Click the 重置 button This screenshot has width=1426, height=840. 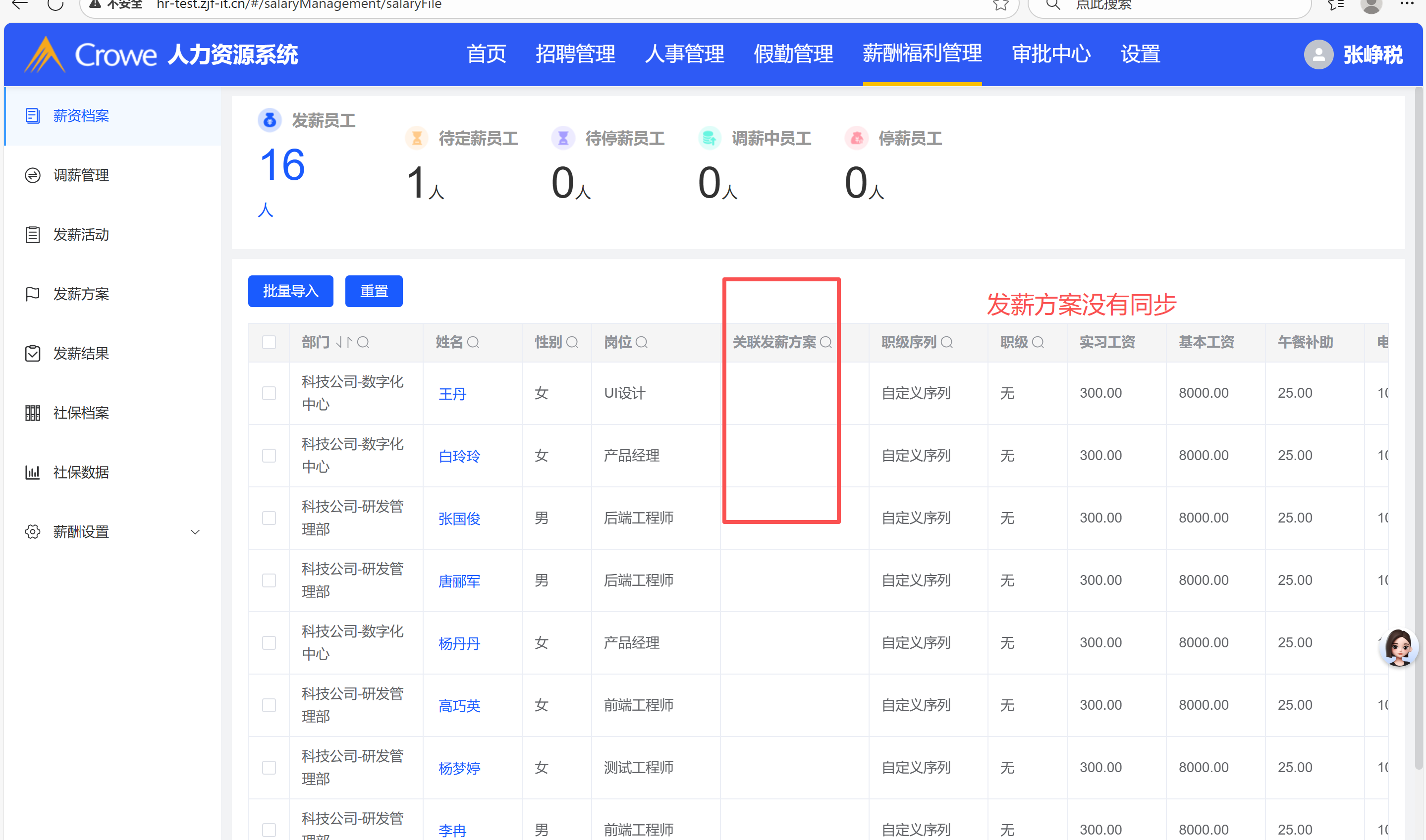click(x=374, y=292)
